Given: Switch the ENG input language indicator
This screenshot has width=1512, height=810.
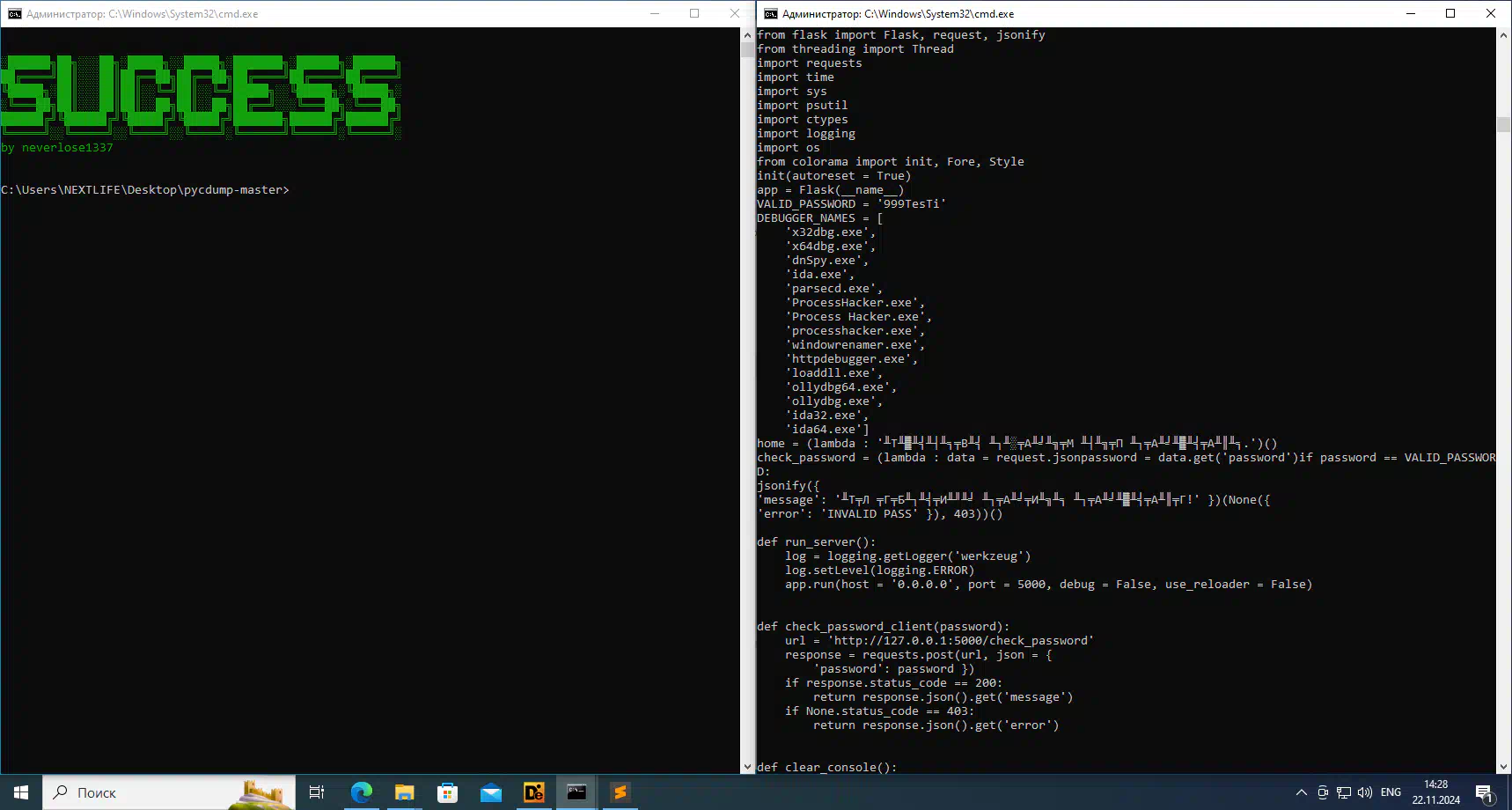Looking at the screenshot, I should pos(1391,792).
